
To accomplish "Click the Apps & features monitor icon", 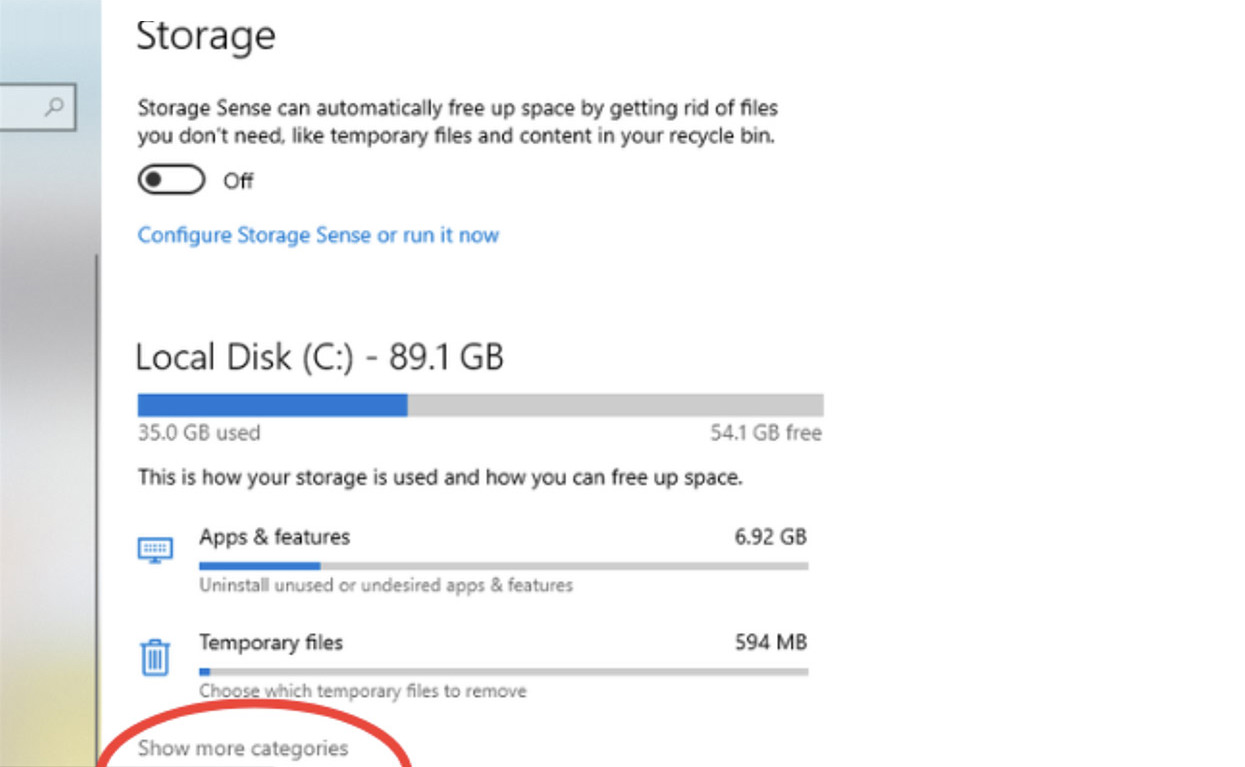I will (155, 549).
